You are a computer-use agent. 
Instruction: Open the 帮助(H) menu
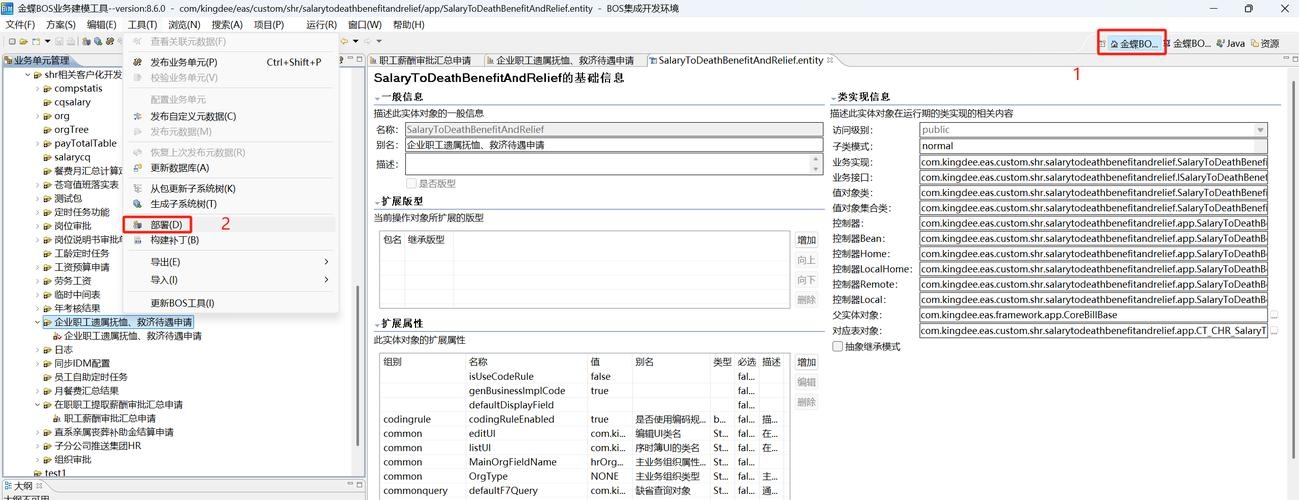click(408, 25)
